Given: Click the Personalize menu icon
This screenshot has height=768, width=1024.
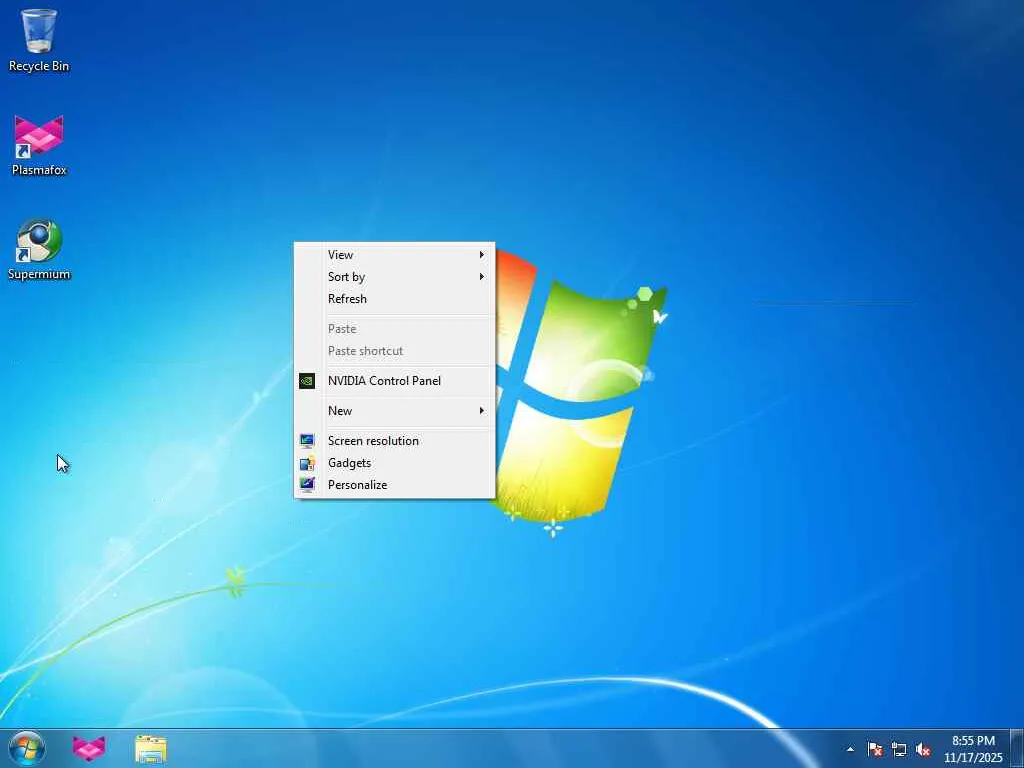Looking at the screenshot, I should point(307,485).
